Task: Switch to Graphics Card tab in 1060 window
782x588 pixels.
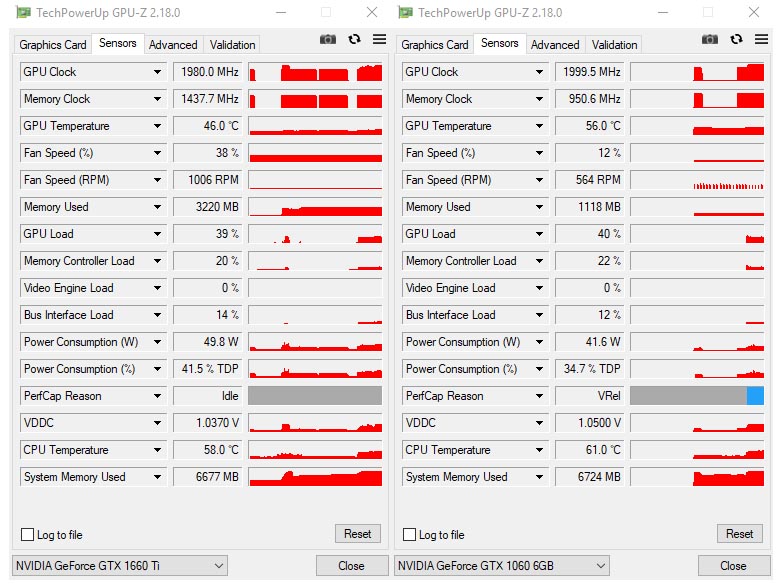Action: pyautogui.click(x=435, y=45)
